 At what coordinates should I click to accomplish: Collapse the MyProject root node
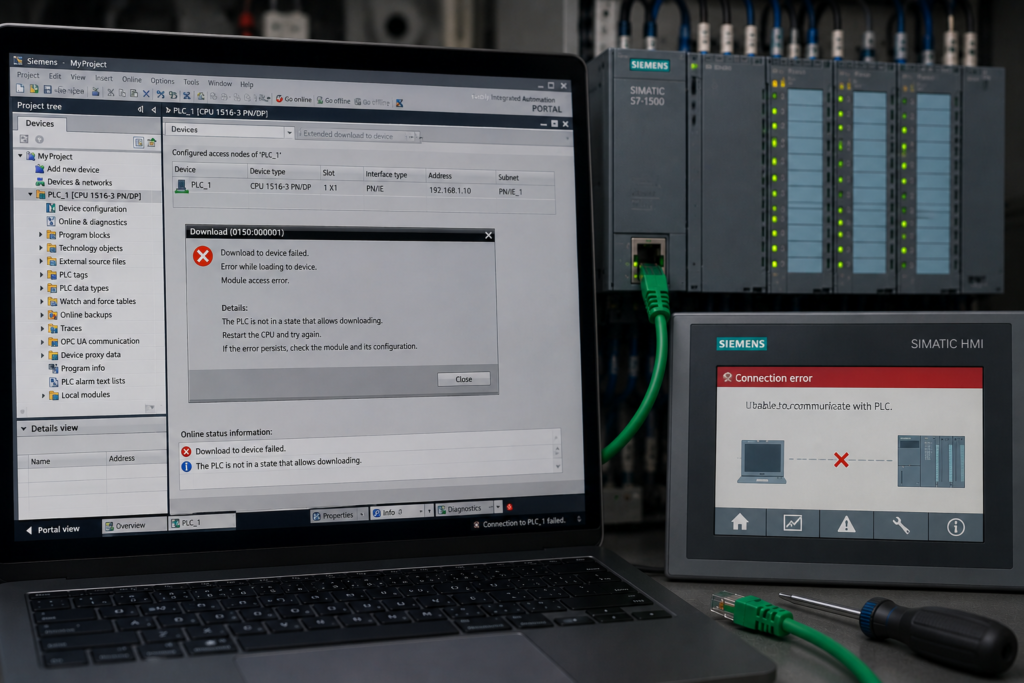pyautogui.click(x=20, y=155)
